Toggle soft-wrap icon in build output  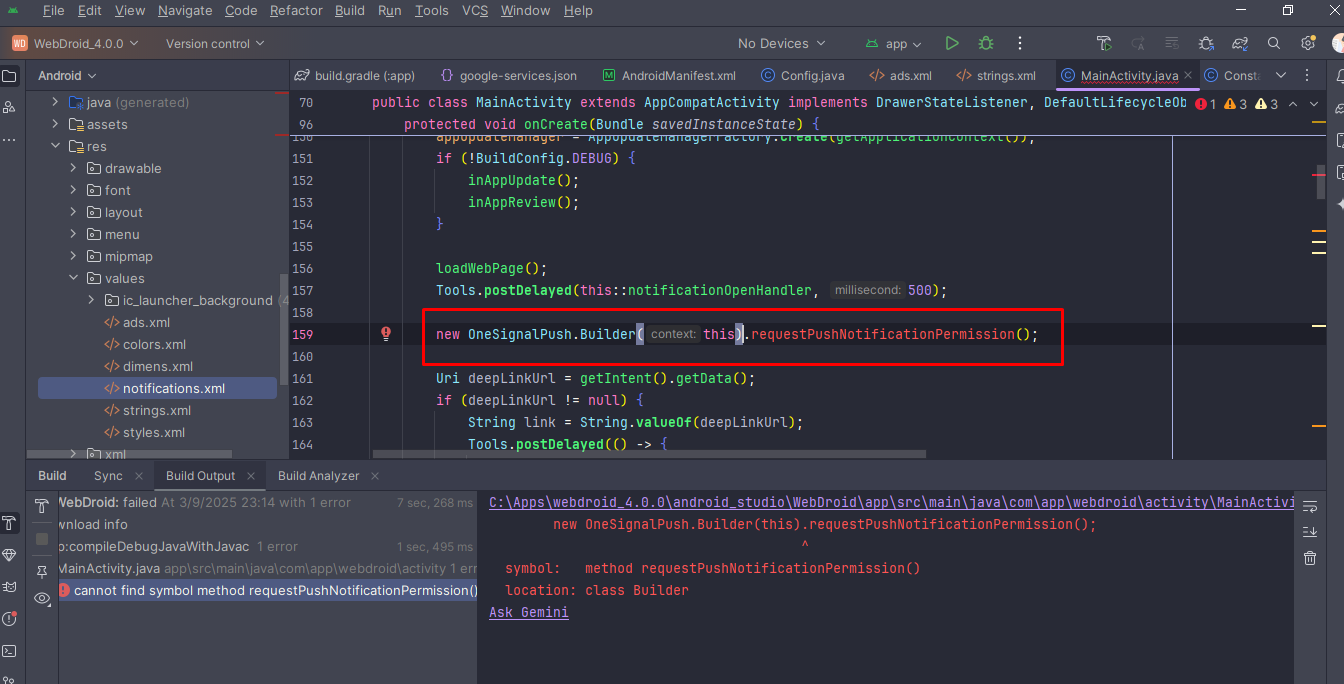pos(1310,507)
